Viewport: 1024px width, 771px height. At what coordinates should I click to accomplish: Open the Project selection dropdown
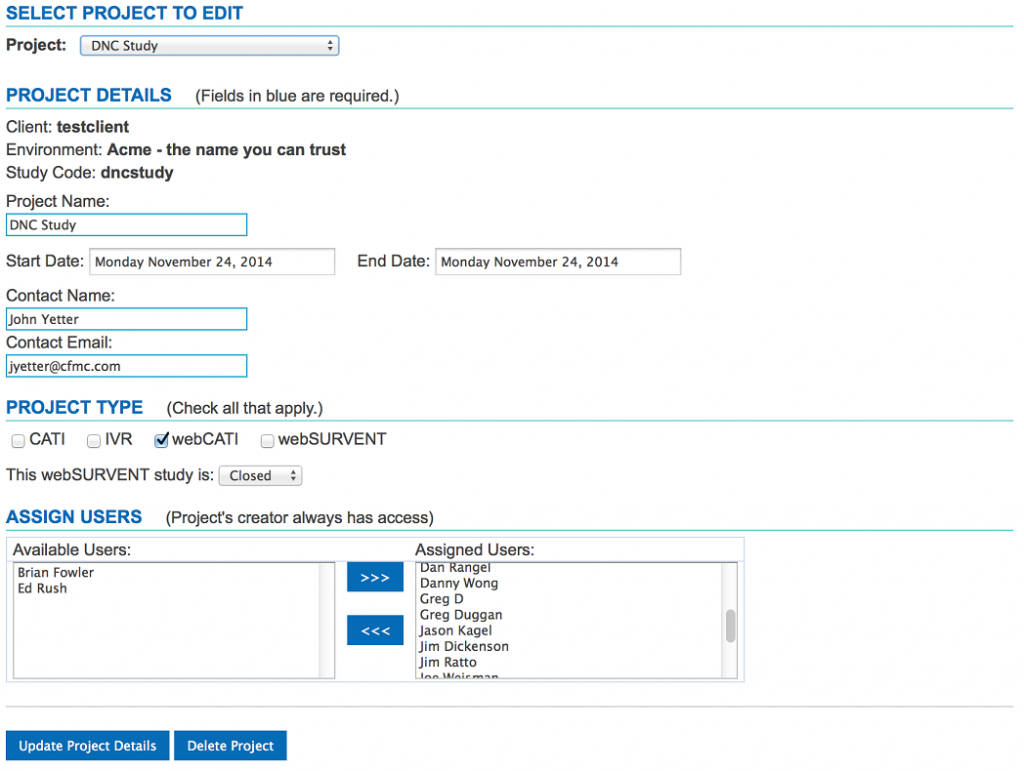209,45
